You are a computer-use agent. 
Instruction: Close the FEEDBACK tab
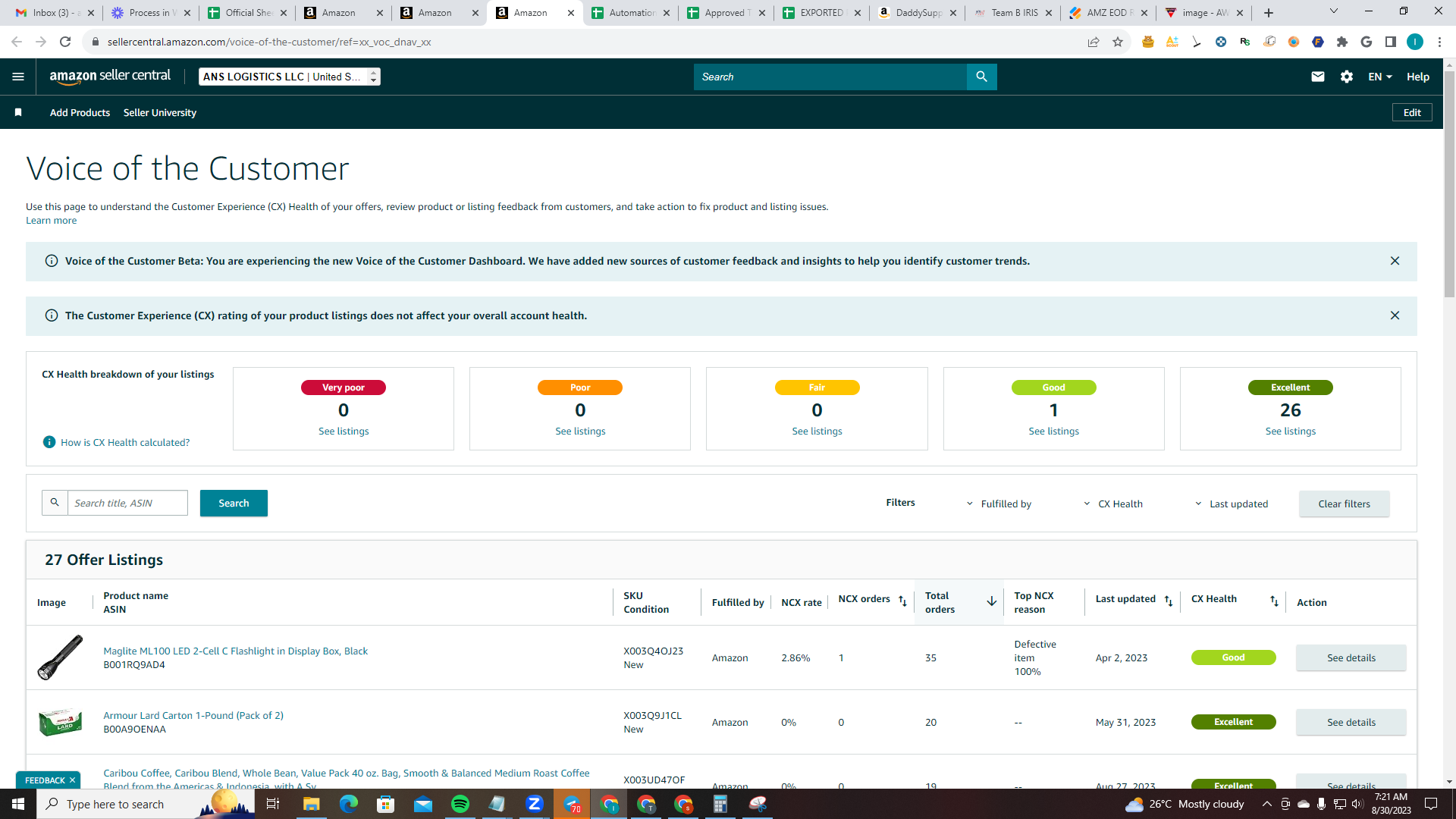pos(73,780)
